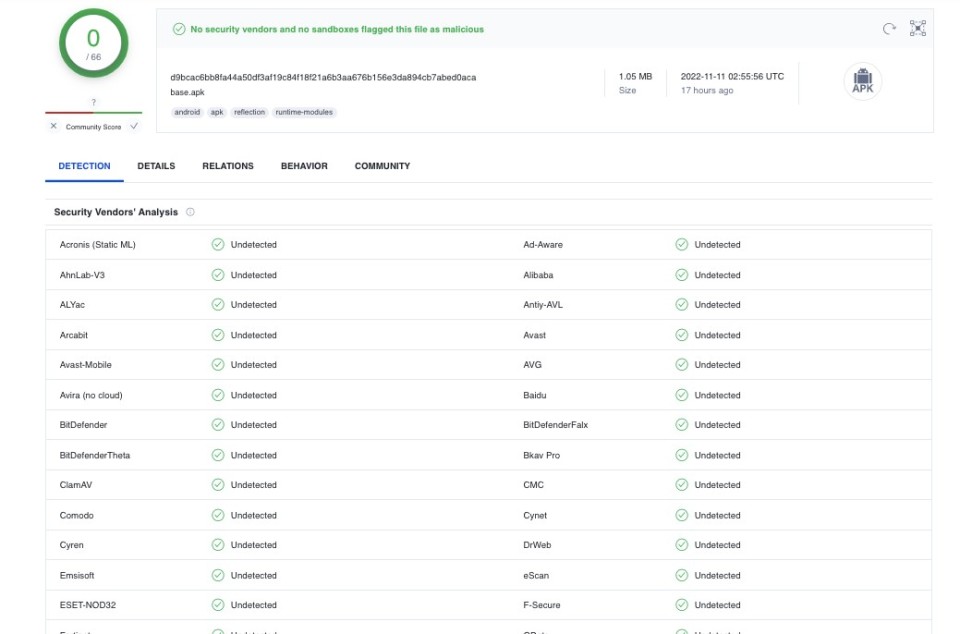This screenshot has height=634, width=960.
Task: Click the Undetected check icon for Avast
Action: [681, 335]
